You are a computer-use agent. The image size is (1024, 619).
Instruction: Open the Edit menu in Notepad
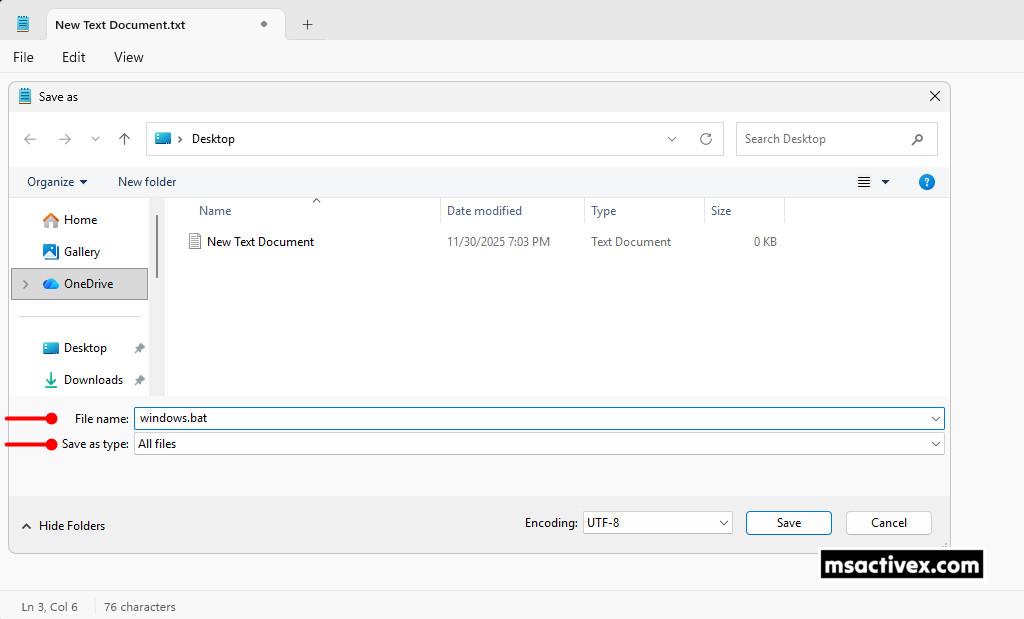coord(73,57)
